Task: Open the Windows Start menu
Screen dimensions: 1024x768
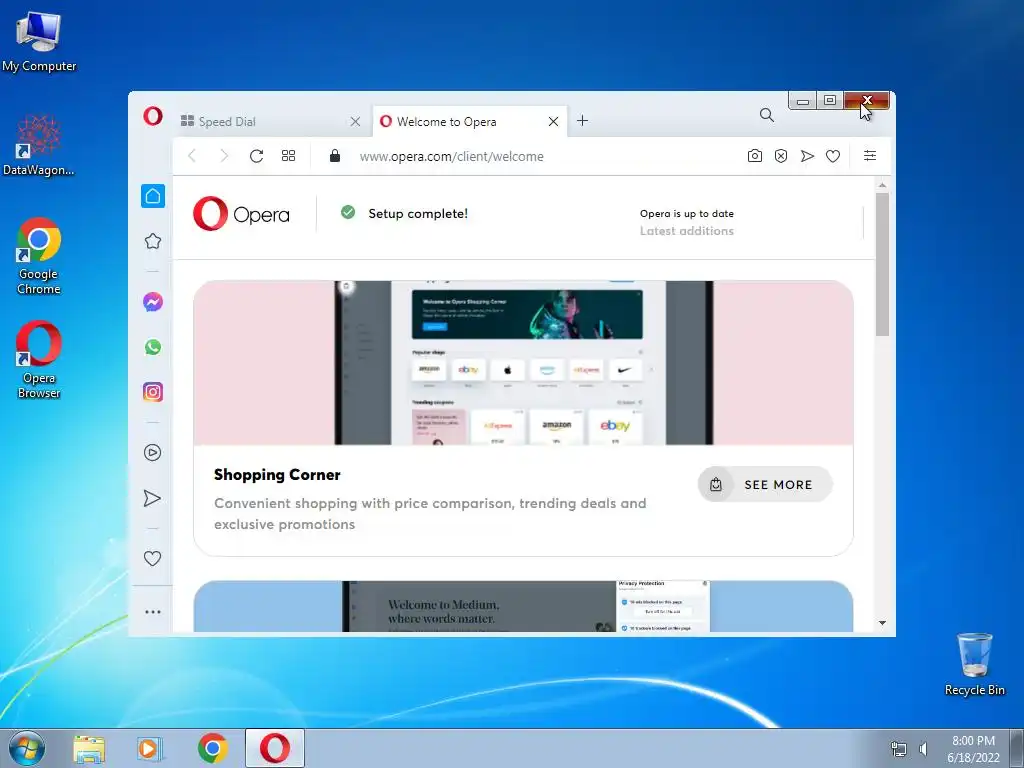Action: [x=27, y=748]
